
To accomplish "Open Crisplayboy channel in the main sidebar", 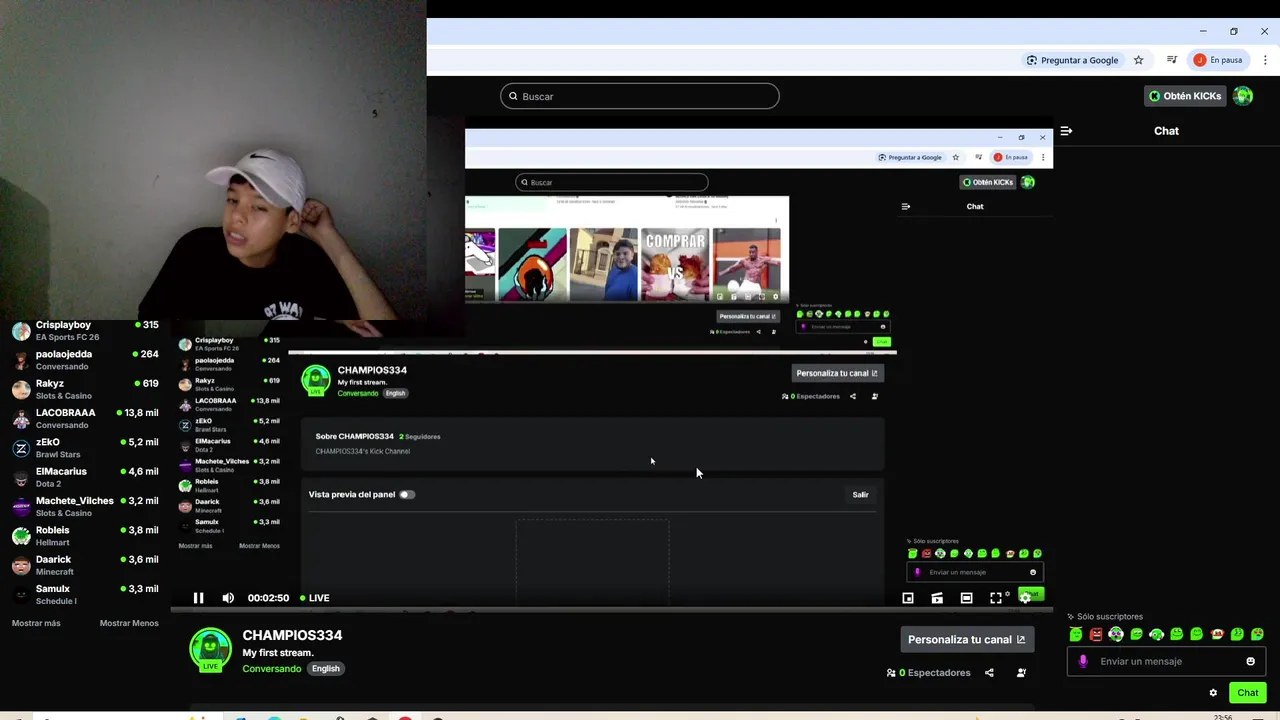I will click(85, 331).
